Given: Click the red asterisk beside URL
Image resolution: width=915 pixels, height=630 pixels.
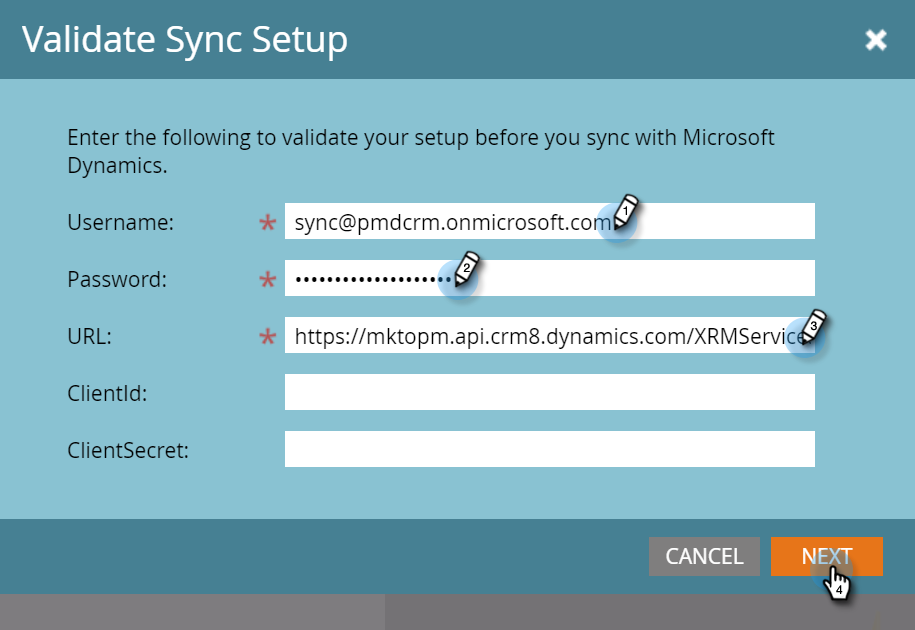Looking at the screenshot, I should [267, 338].
